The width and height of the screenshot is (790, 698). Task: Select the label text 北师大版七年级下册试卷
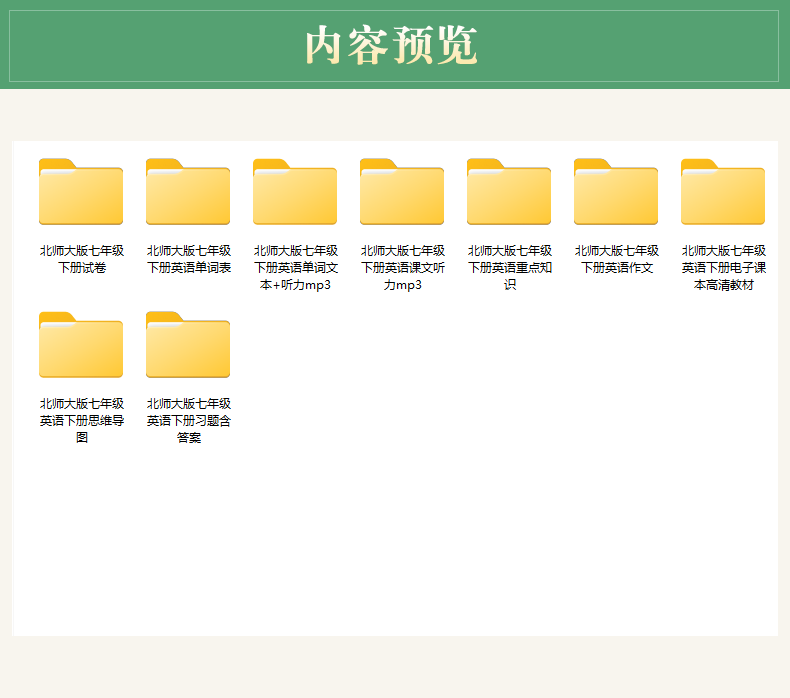coord(82,259)
